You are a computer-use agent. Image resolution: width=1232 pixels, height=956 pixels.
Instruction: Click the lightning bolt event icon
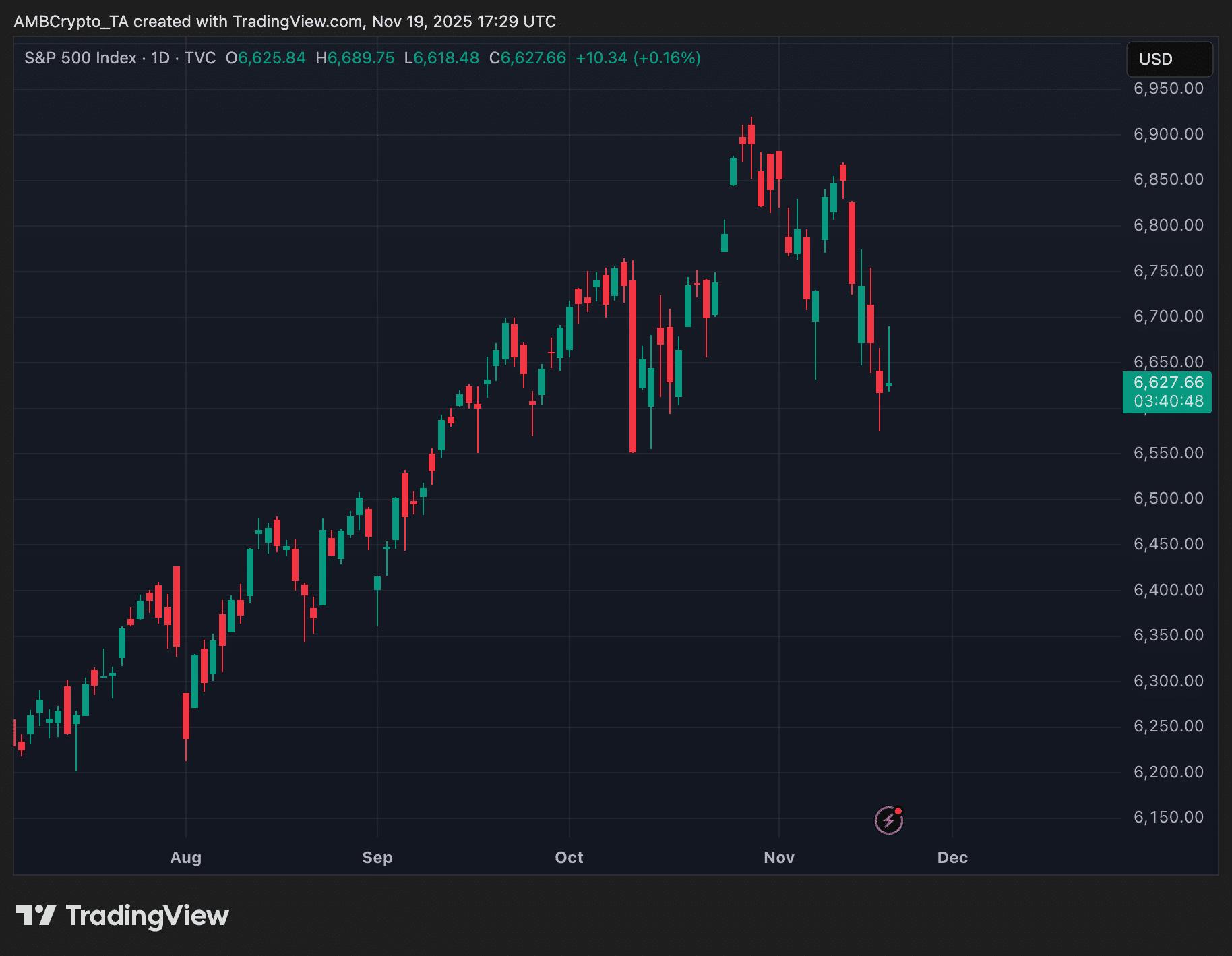click(888, 820)
